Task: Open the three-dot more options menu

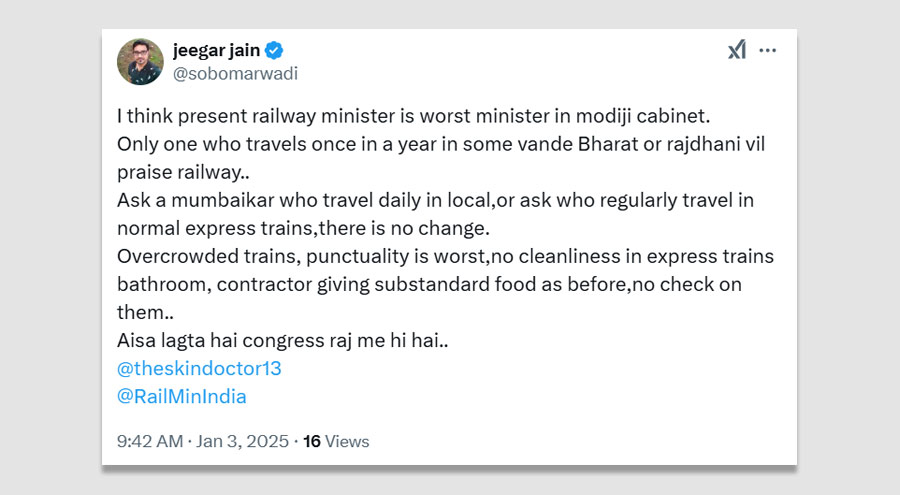Action: point(768,50)
